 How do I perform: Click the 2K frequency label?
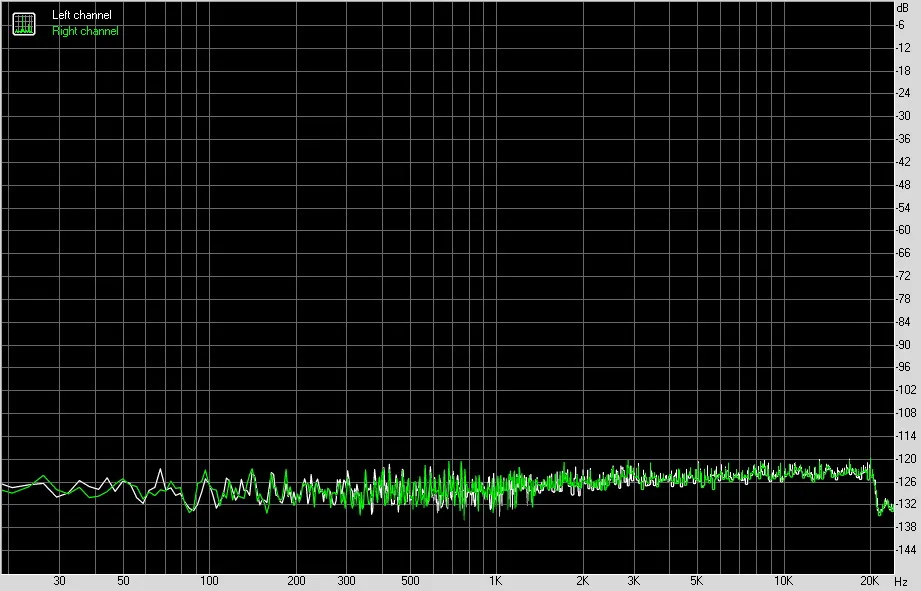(582, 581)
